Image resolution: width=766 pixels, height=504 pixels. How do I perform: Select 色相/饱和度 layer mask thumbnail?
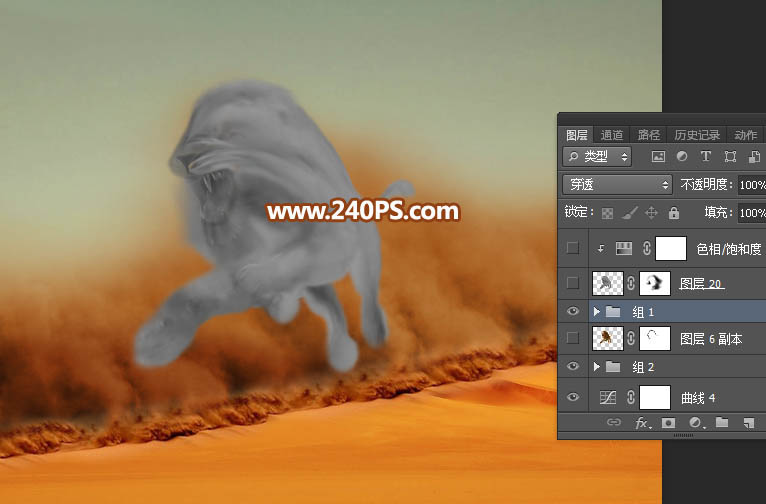pos(671,249)
